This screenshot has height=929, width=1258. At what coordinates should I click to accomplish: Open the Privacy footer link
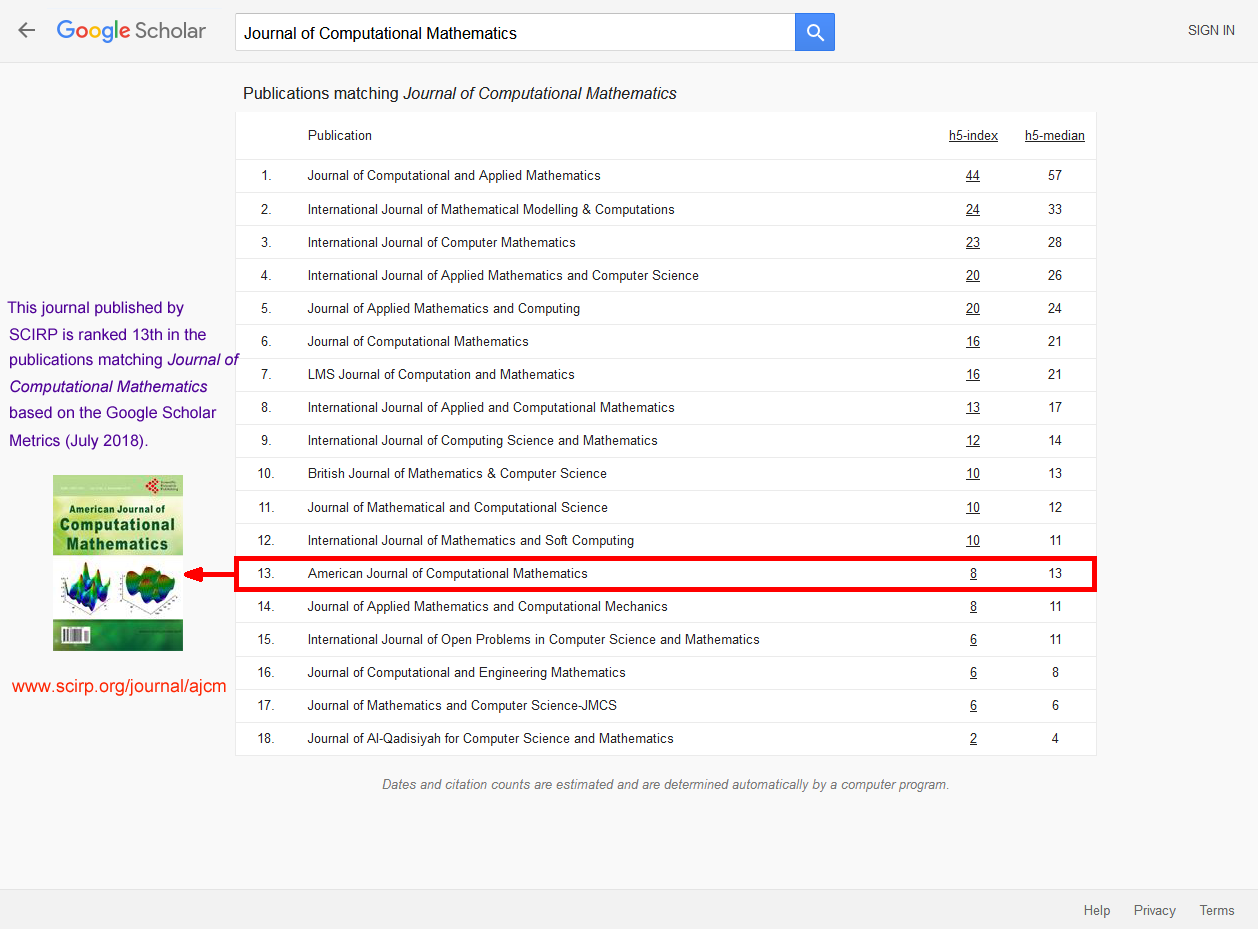click(x=1154, y=910)
